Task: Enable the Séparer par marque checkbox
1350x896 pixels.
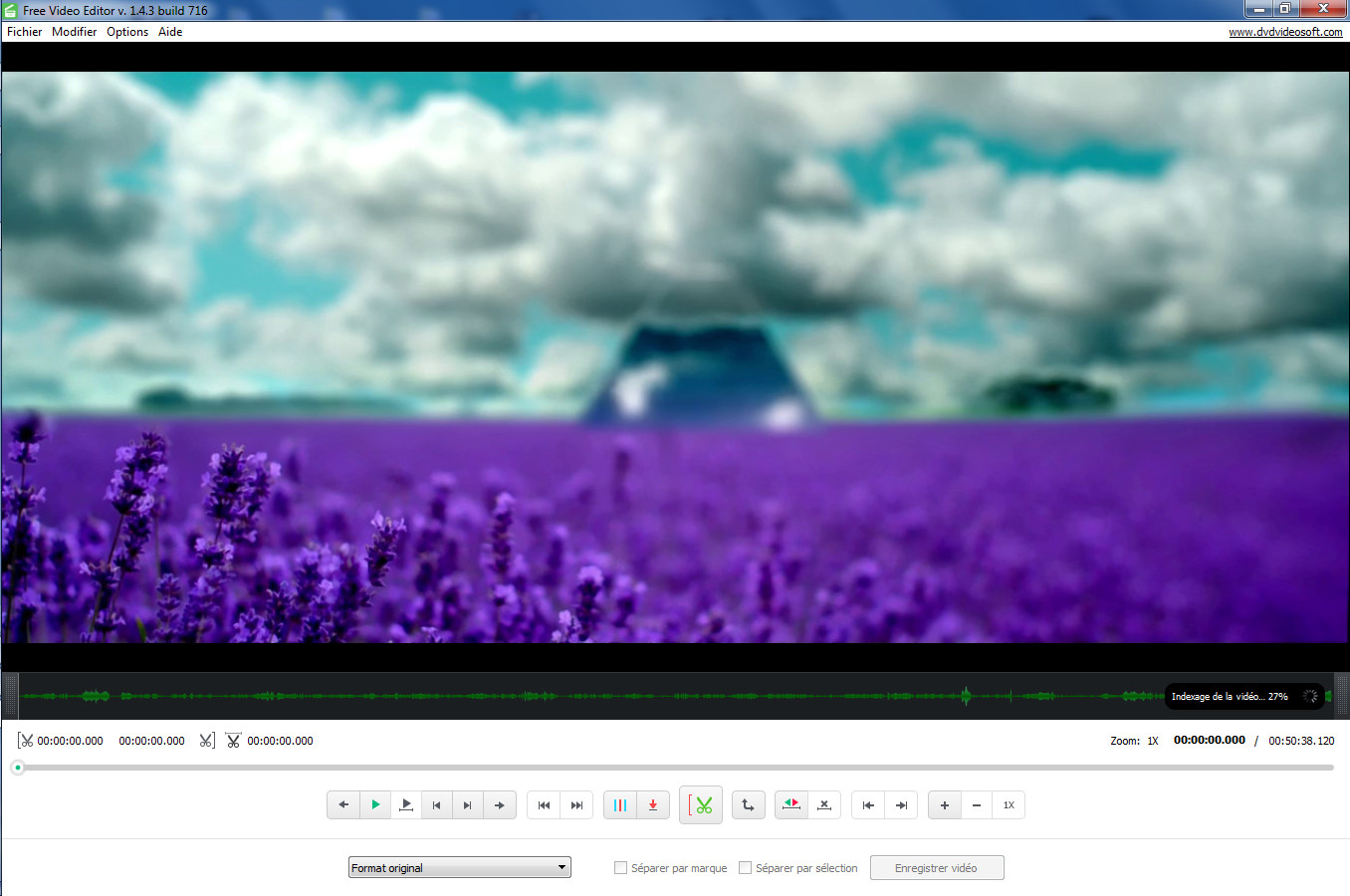Action: (x=620, y=867)
